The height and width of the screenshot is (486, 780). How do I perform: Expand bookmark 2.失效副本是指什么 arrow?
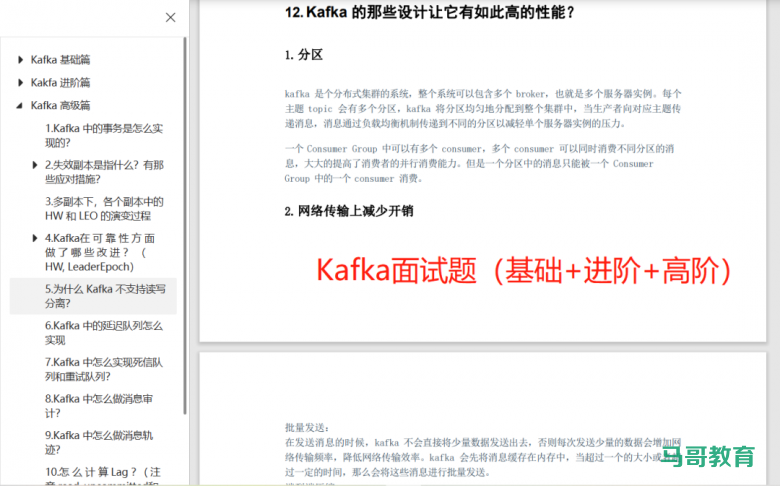point(36,165)
